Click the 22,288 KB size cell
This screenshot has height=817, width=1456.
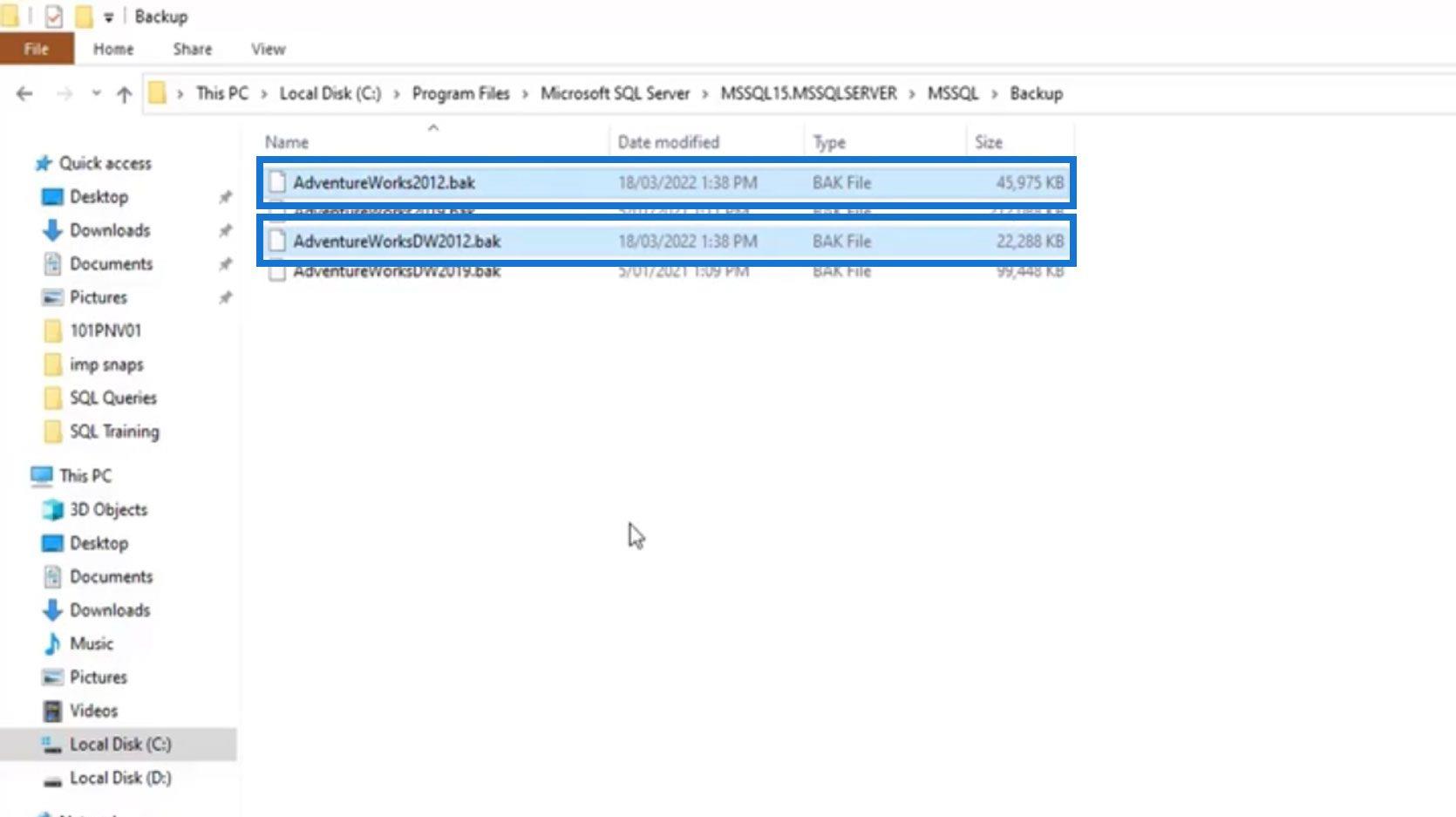[x=1030, y=241]
